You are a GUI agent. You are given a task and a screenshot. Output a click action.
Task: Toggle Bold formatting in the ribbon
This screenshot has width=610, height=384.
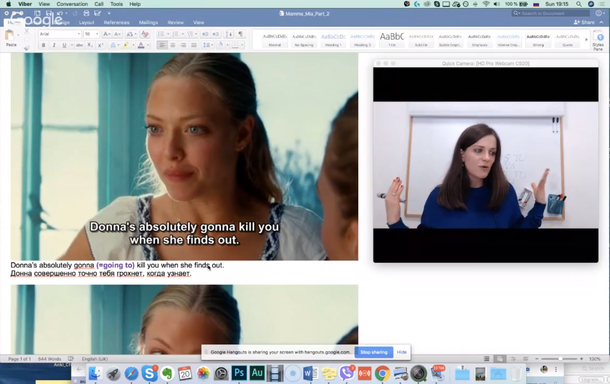44,46
